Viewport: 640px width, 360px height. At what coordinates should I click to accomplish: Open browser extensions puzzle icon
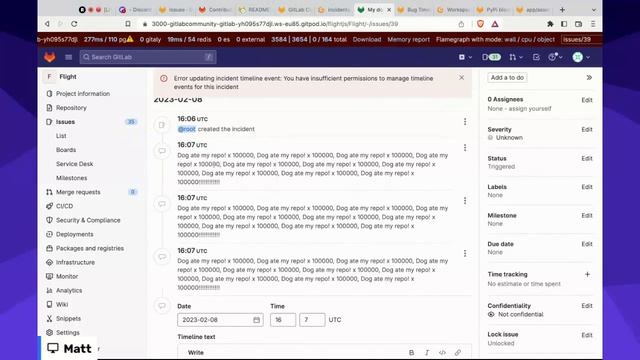[550, 24]
